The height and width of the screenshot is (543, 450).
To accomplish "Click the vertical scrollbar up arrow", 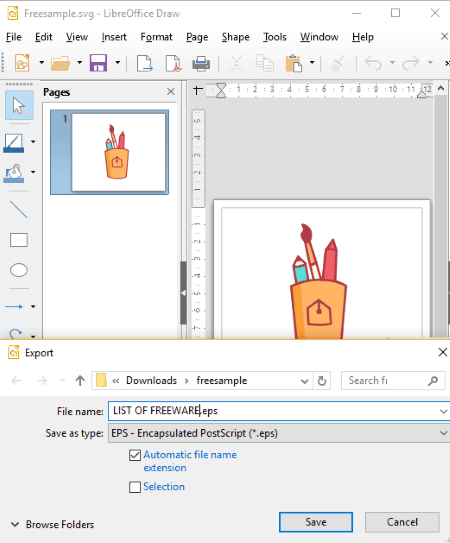I will tap(441, 89).
